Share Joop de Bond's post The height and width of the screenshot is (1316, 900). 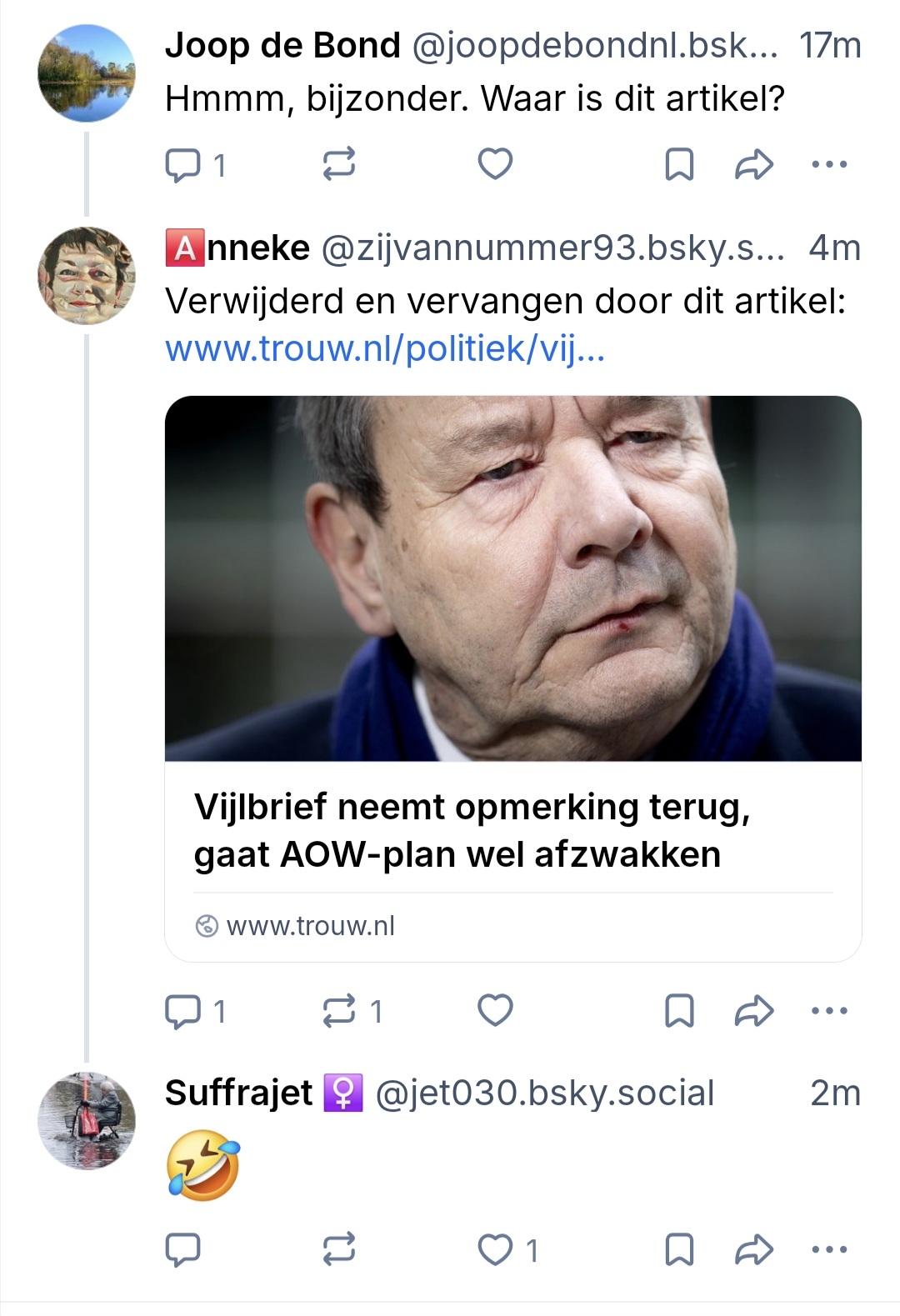coord(754,165)
